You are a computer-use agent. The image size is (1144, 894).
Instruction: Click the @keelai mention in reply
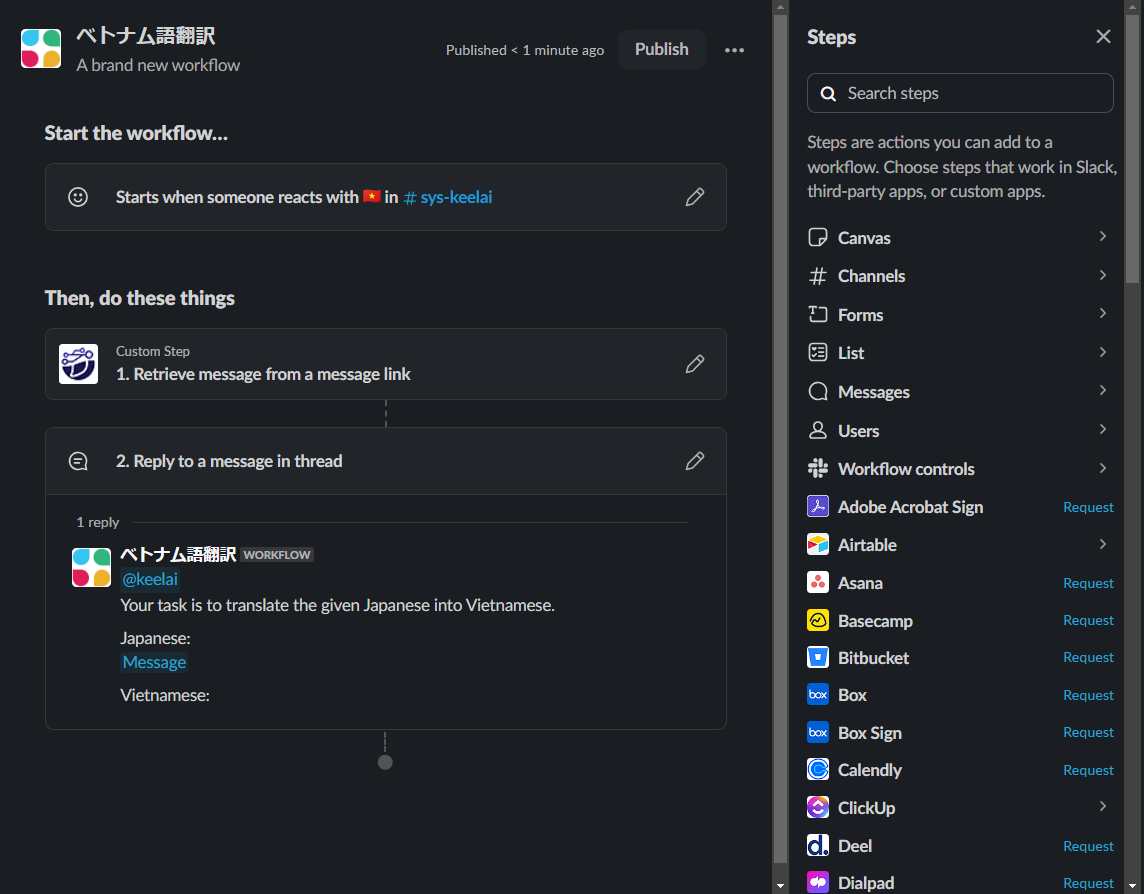pyautogui.click(x=150, y=579)
